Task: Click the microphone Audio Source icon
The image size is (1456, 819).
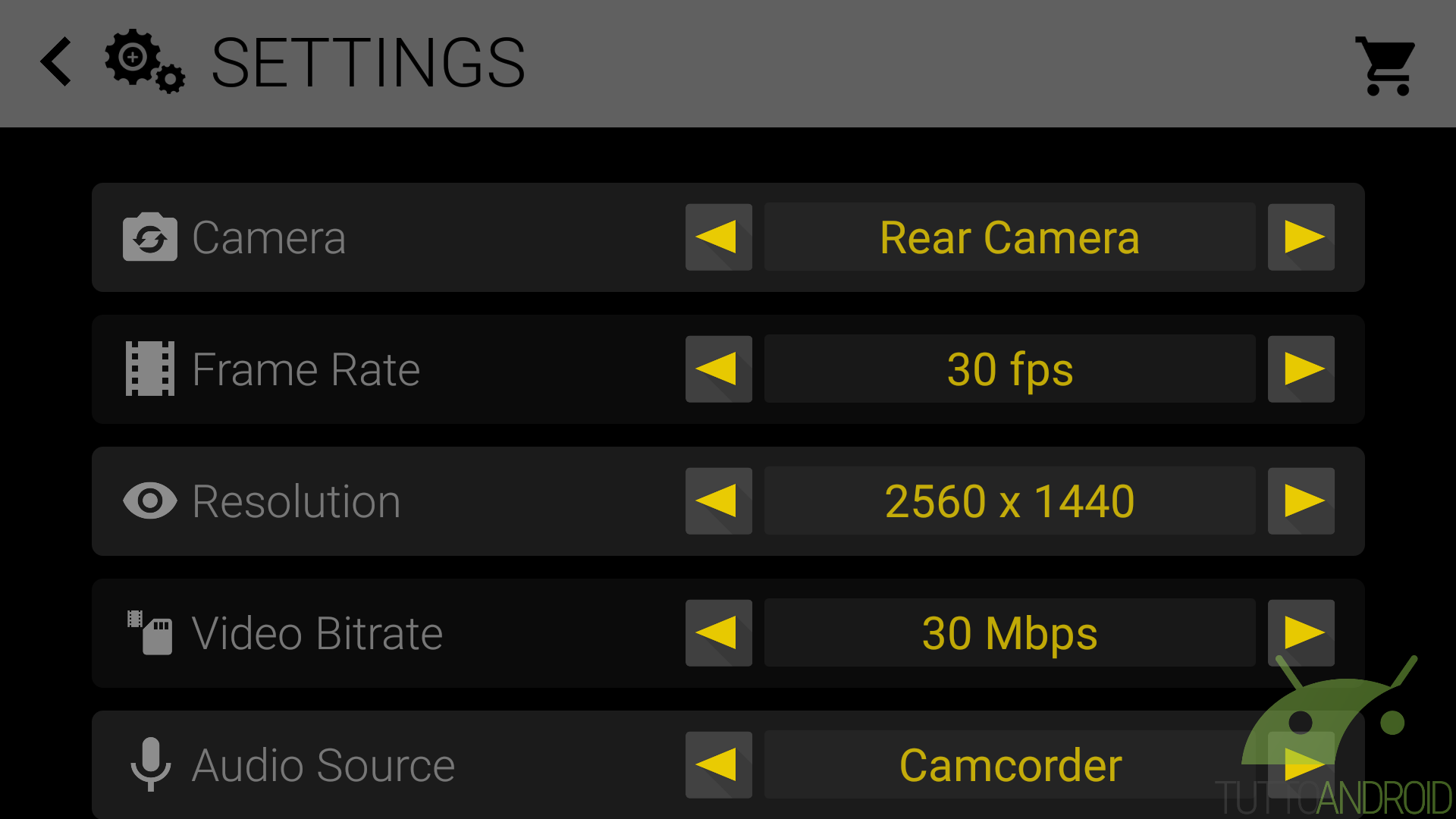Action: [150, 764]
